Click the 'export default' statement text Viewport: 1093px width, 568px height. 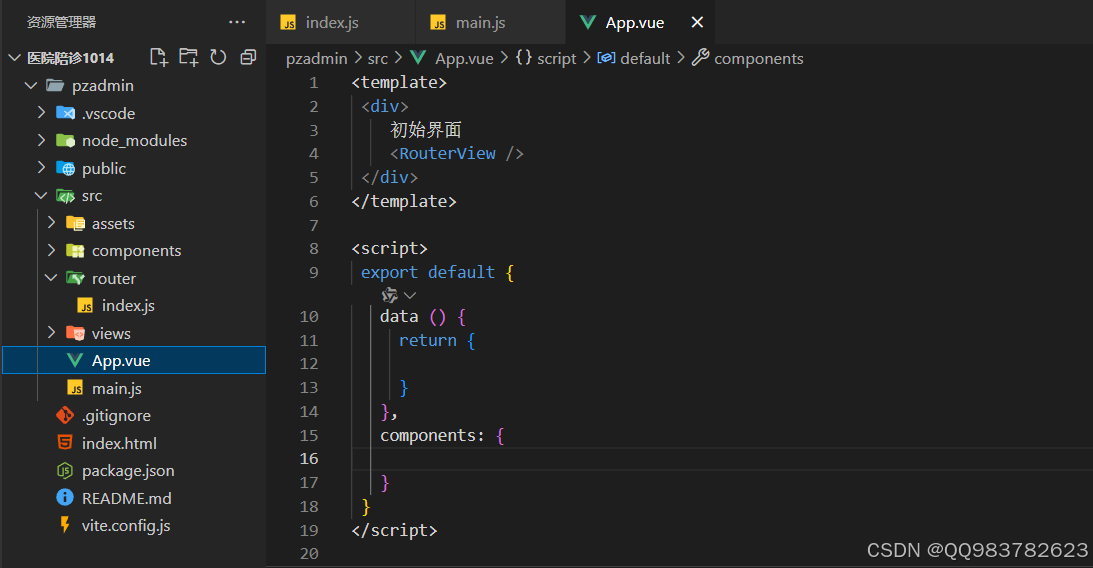click(x=427, y=273)
